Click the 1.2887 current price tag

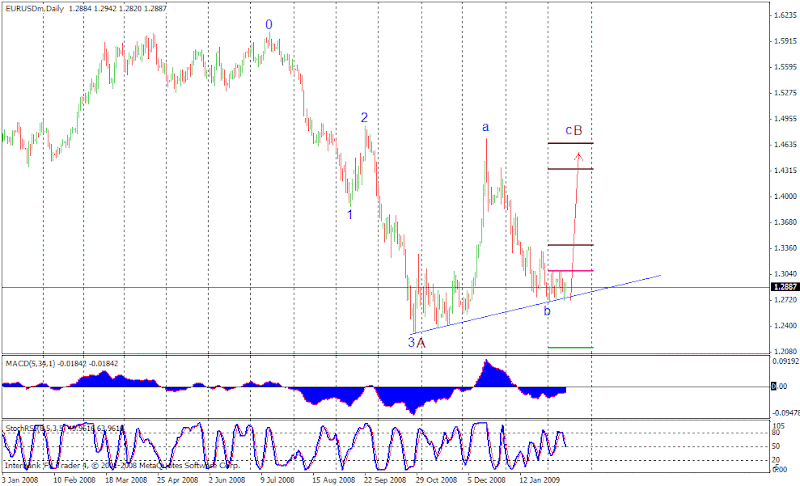(785, 287)
